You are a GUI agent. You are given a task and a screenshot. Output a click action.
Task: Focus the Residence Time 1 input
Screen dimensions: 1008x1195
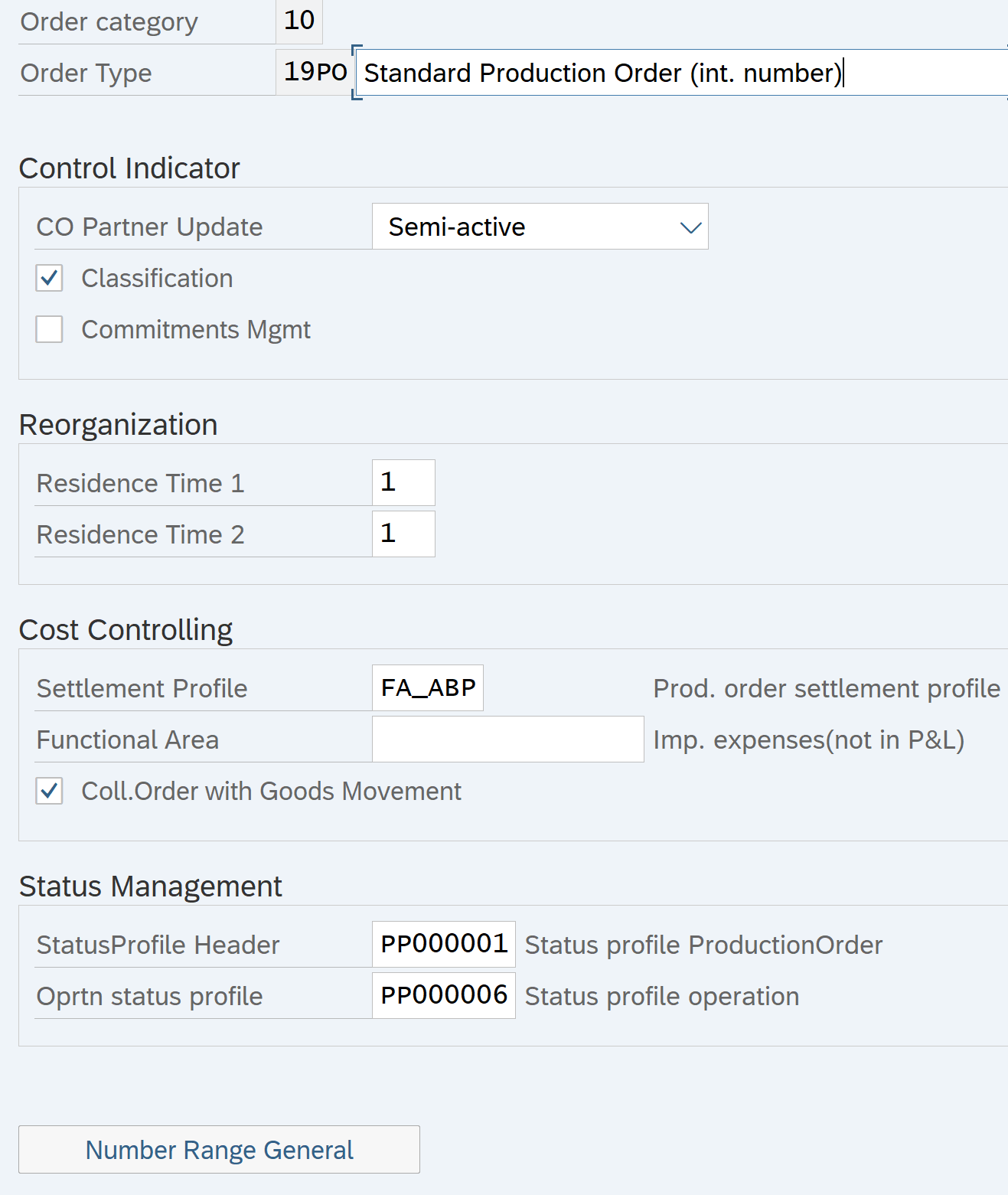pyautogui.click(x=403, y=482)
